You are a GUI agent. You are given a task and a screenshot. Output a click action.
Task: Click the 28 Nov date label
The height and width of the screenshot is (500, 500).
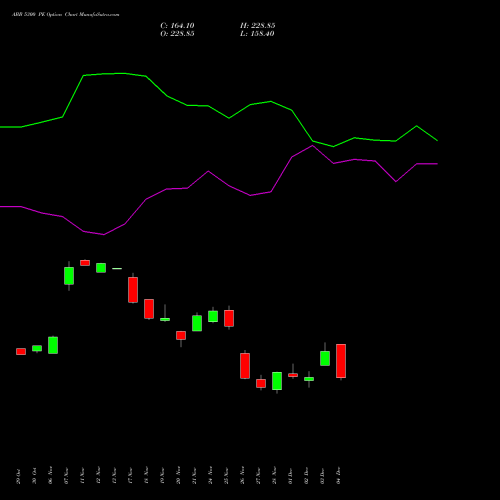pos(274,475)
